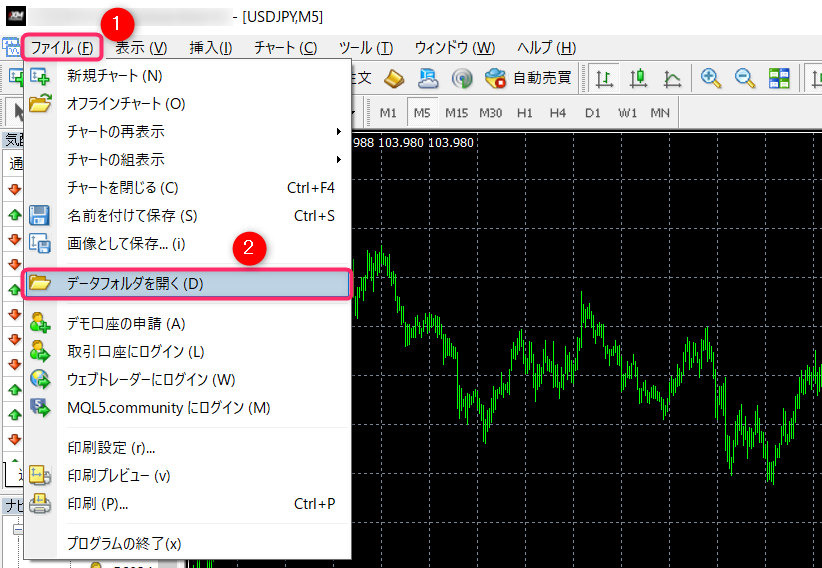Switch to bar chart display

pyautogui.click(x=604, y=79)
